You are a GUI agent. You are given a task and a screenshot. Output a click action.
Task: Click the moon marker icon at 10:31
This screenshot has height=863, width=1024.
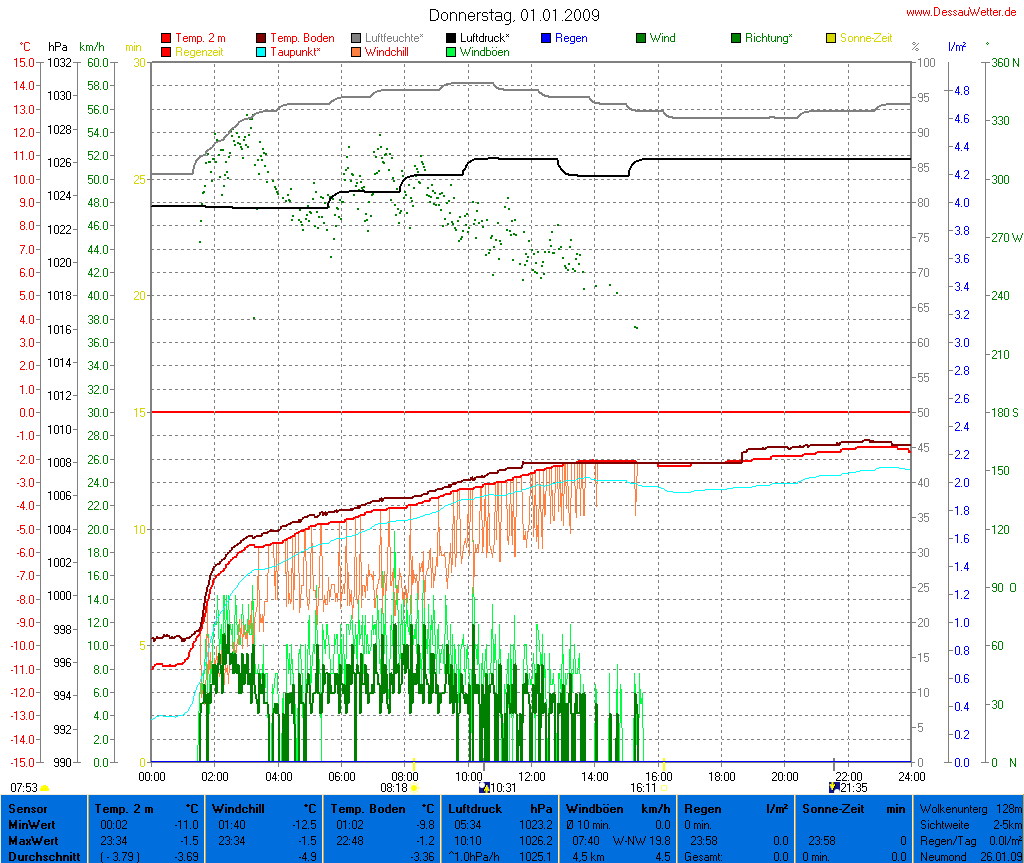pyautogui.click(x=485, y=788)
